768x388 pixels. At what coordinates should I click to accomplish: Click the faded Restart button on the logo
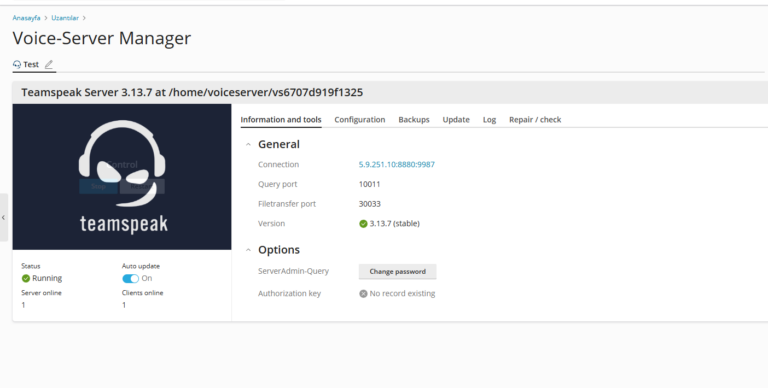click(x=142, y=186)
